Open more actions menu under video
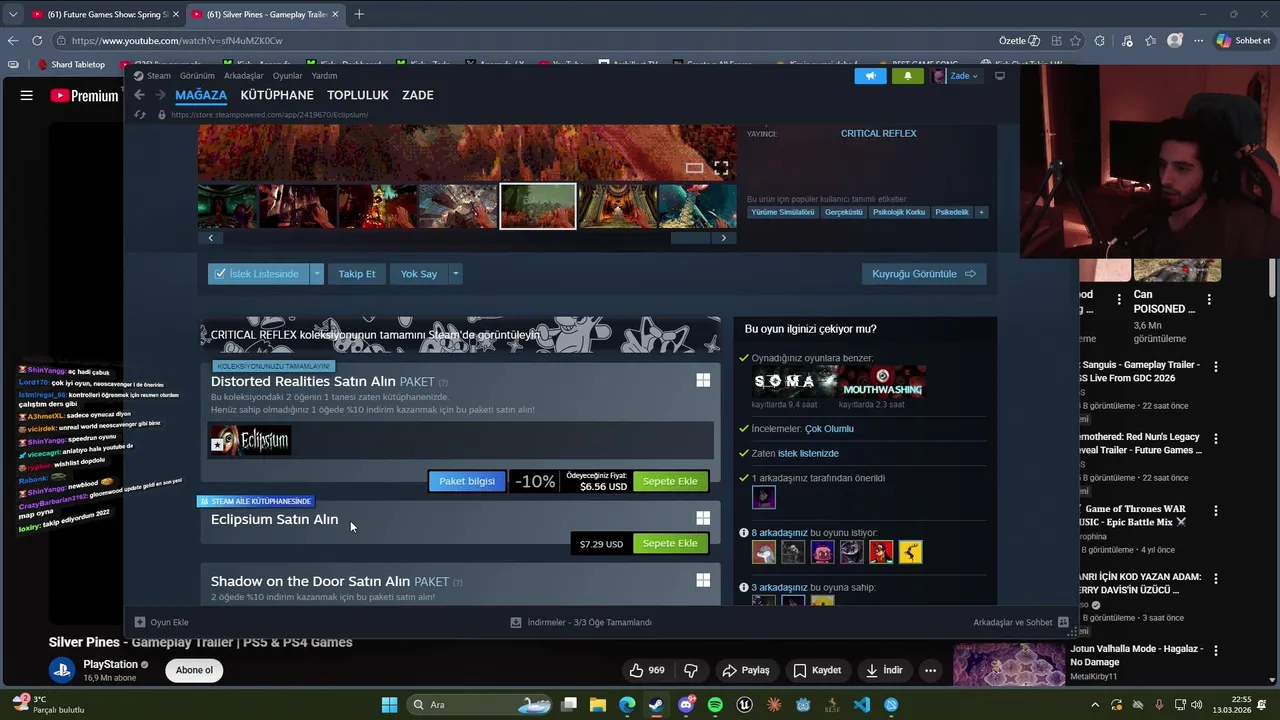The height and width of the screenshot is (720, 1280). tap(930, 670)
